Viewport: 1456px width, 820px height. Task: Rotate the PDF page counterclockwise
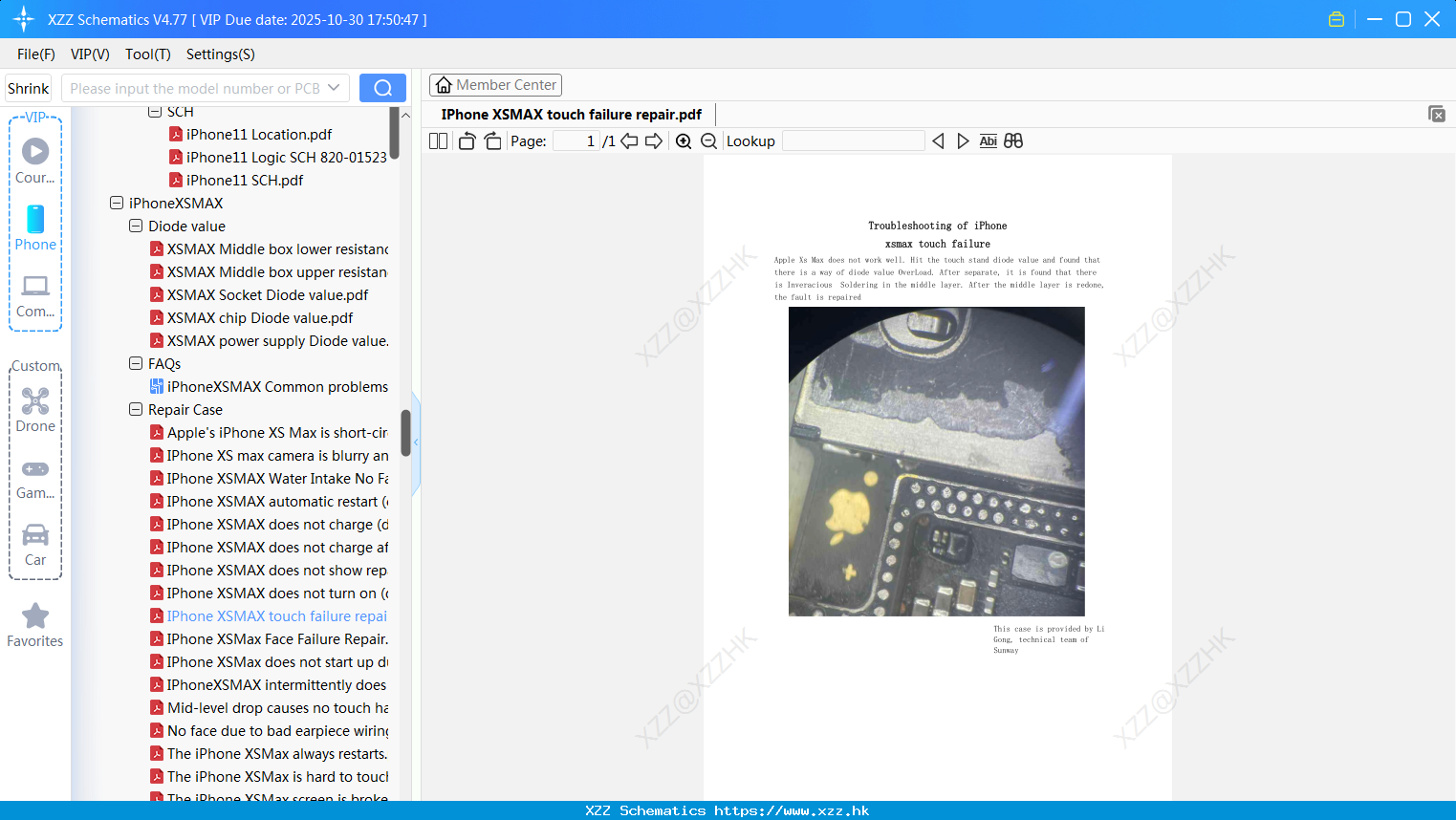(x=467, y=141)
